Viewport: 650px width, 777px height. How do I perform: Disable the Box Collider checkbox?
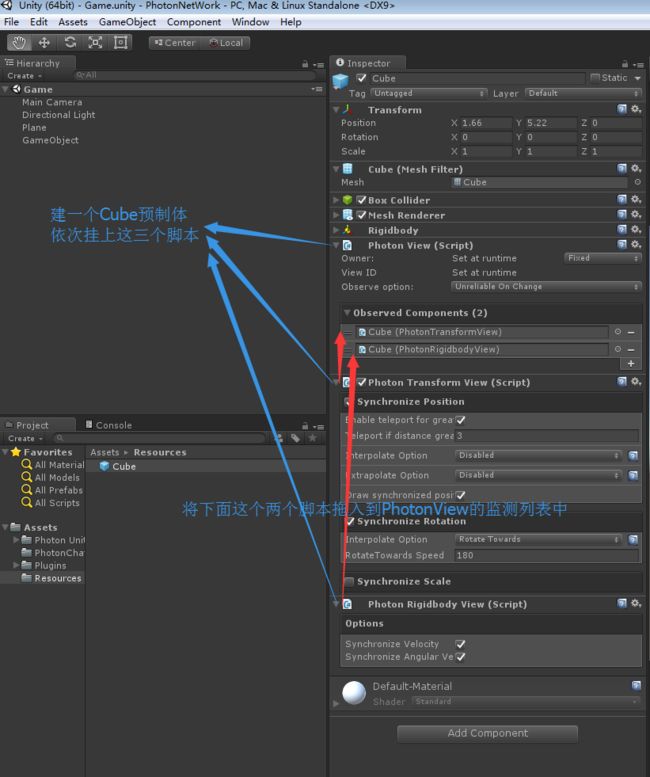[x=362, y=200]
